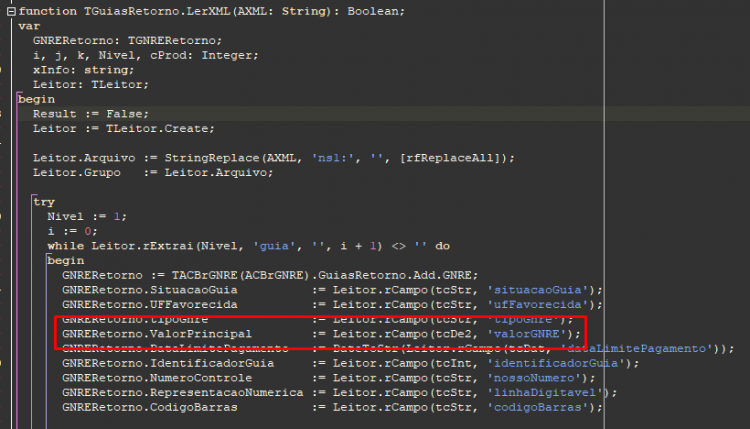Click the 'i := 0;' line
Image resolution: width=750 pixels, height=429 pixels.
pyautogui.click(x=72, y=231)
